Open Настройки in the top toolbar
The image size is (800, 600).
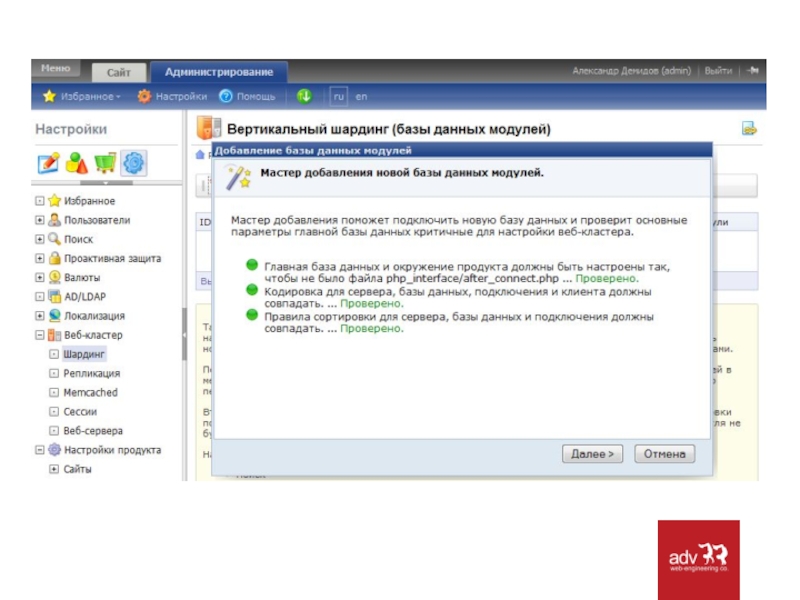tap(181, 96)
